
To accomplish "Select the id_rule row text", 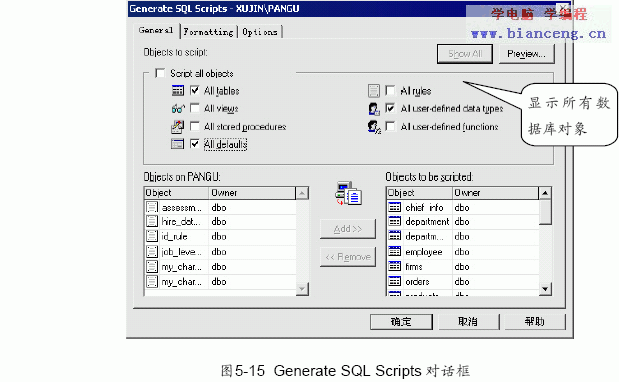I will click(174, 236).
